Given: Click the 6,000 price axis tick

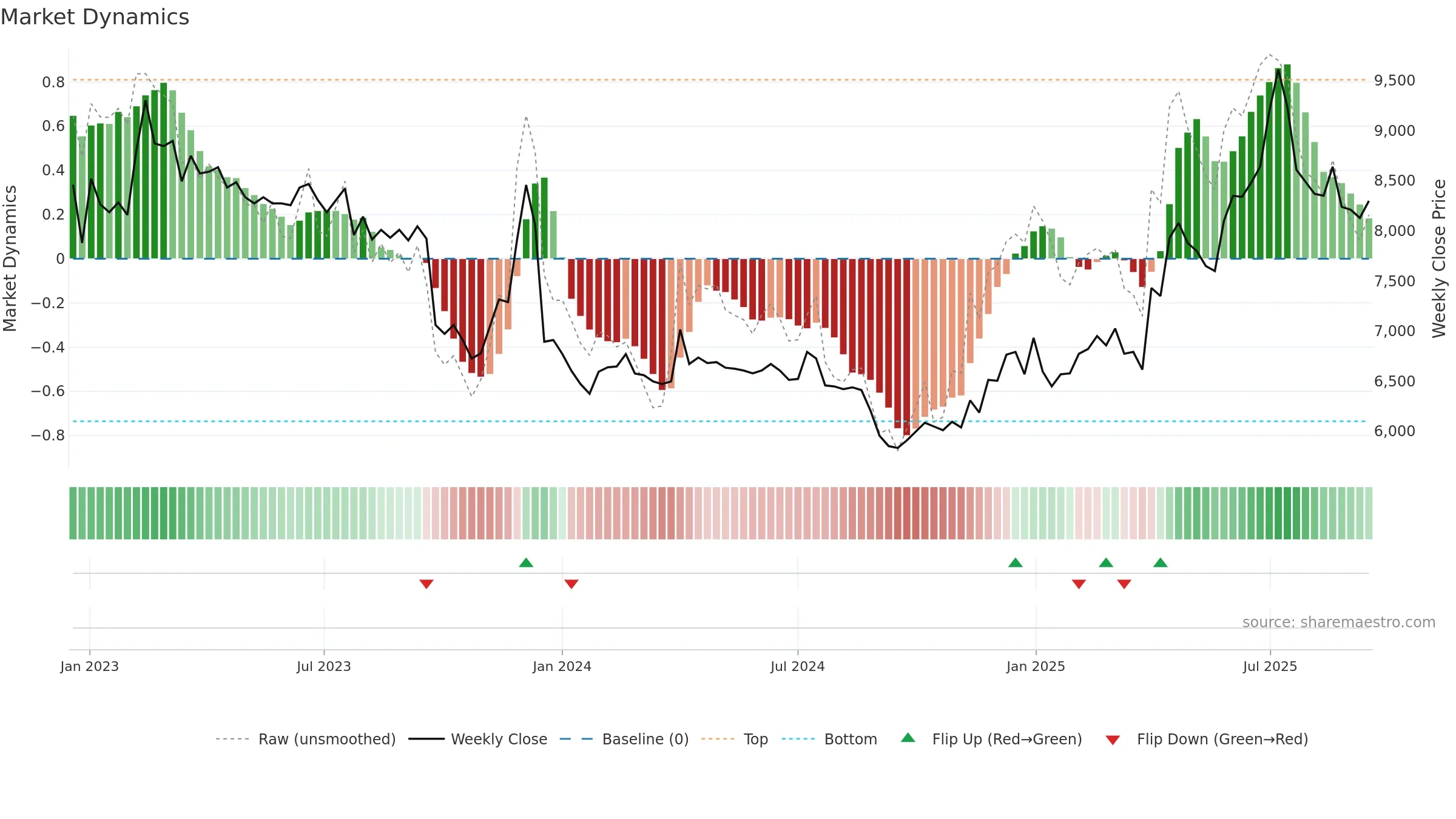Looking at the screenshot, I should pyautogui.click(x=1395, y=431).
